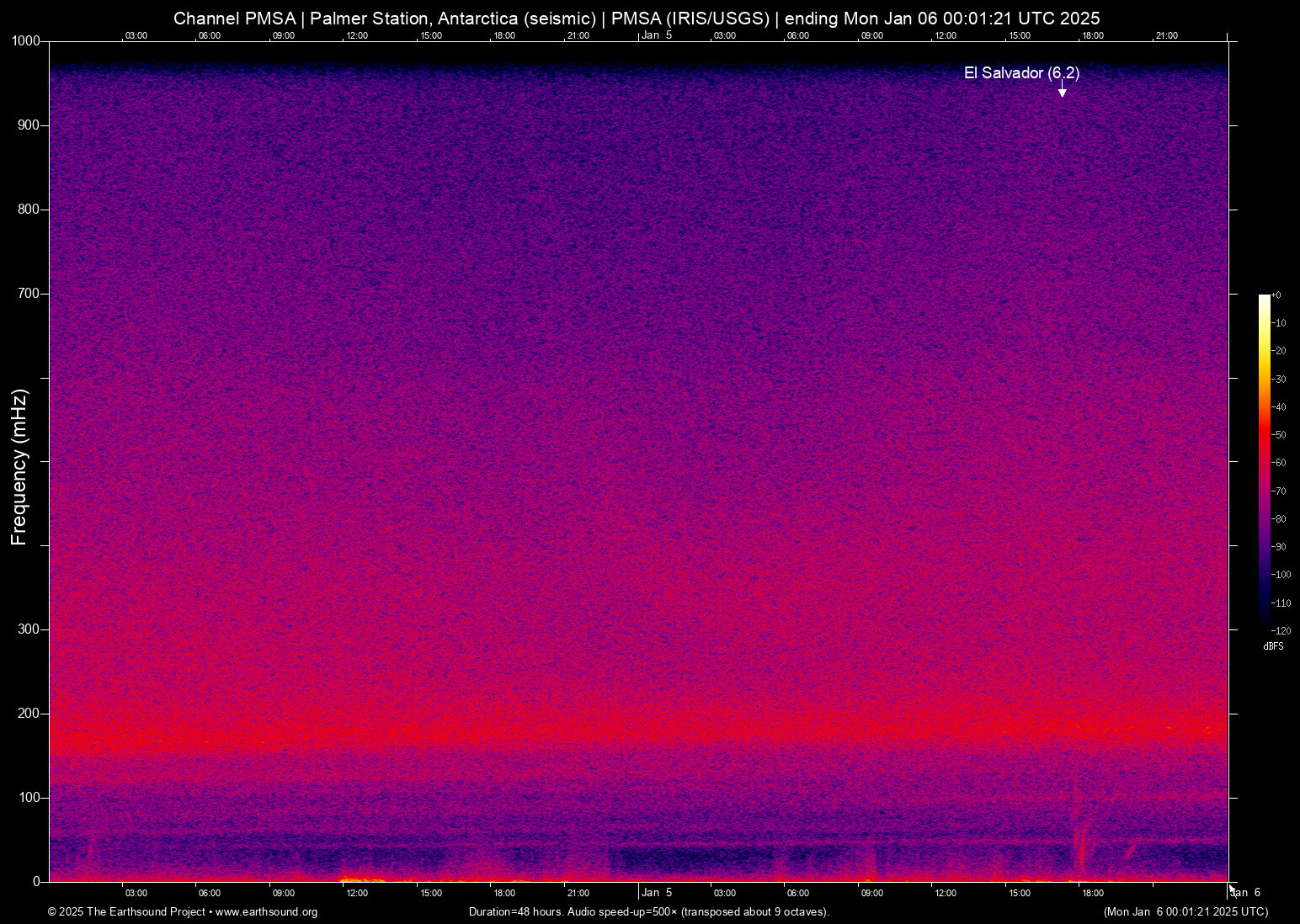Select the 12:00 tick on the bottom axis
This screenshot has width=1300, height=924.
coord(358,893)
